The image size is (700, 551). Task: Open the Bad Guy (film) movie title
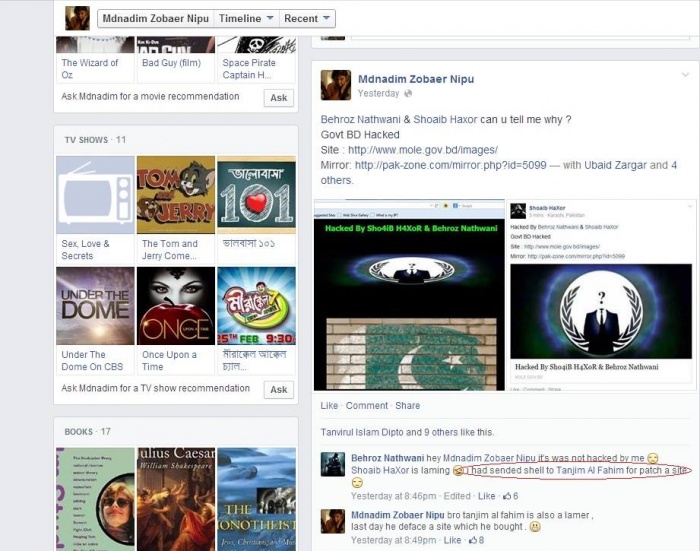pos(171,63)
